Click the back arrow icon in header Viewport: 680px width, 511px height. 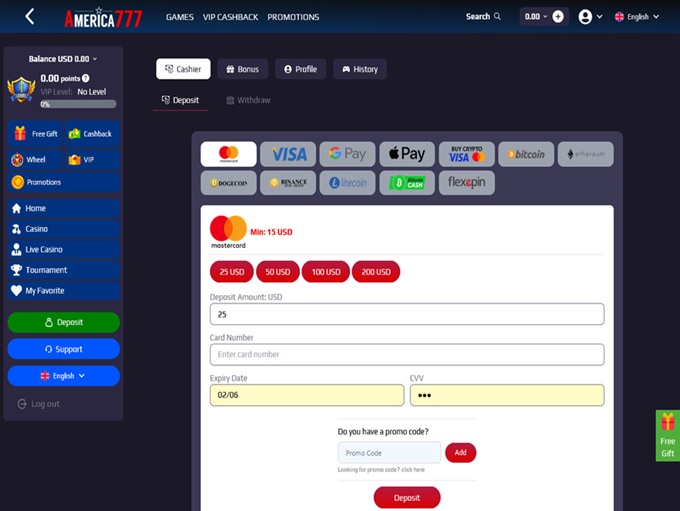(29, 17)
